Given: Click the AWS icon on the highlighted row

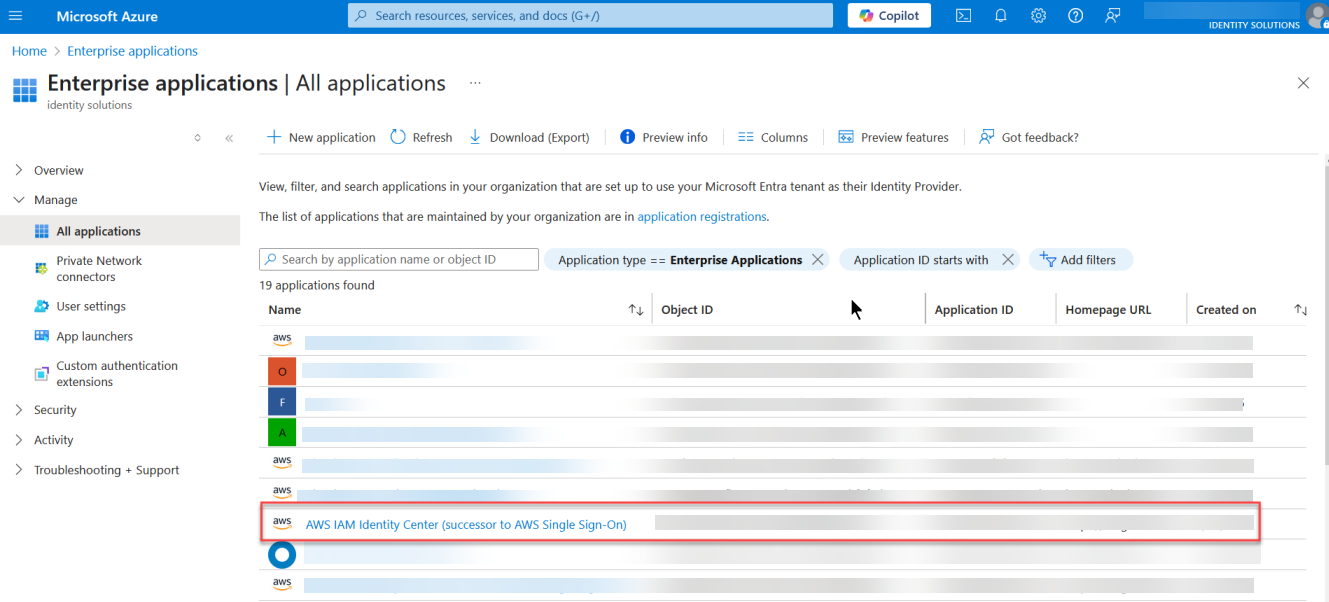Looking at the screenshot, I should click(x=282, y=521).
